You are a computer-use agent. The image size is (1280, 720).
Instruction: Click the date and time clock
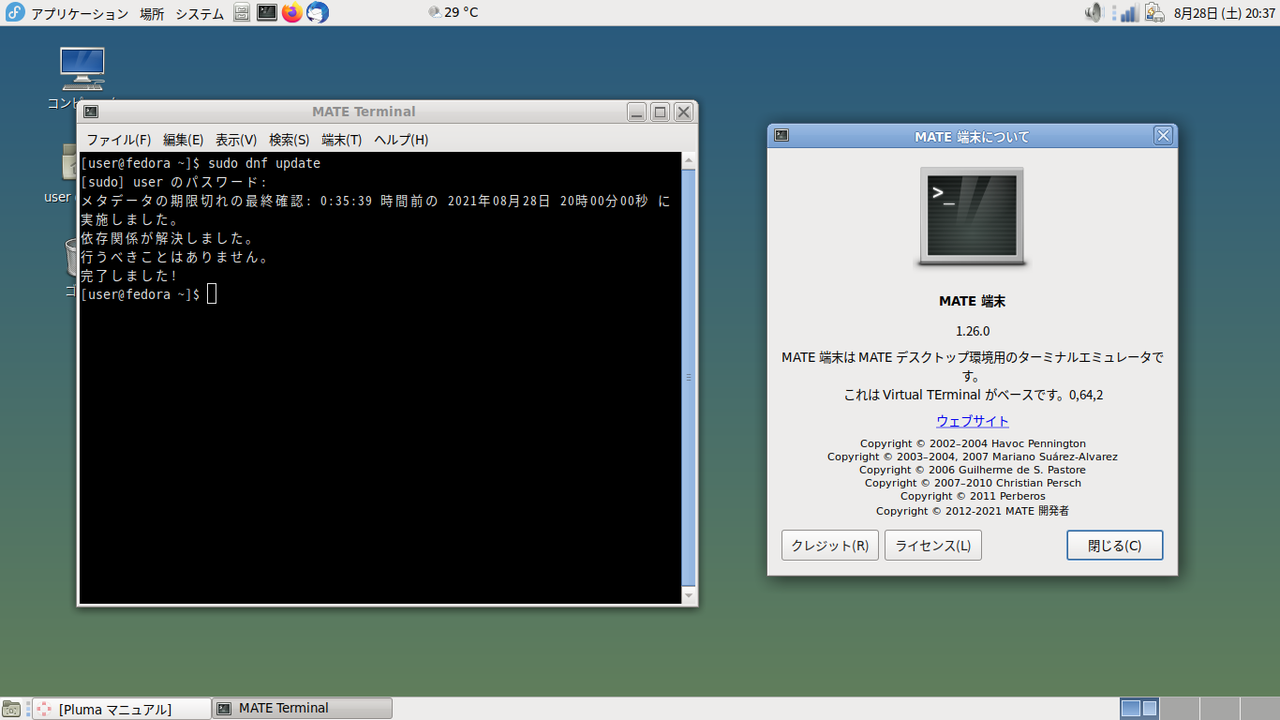coord(1224,14)
